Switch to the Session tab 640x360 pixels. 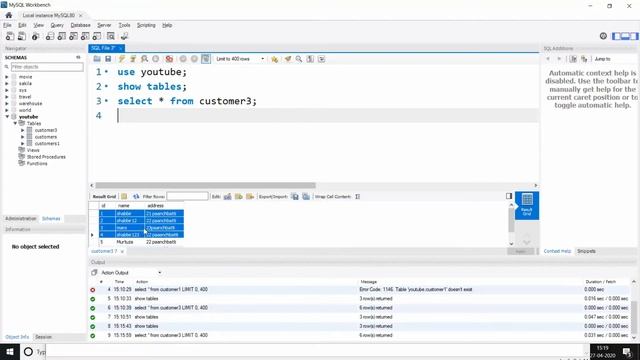(x=43, y=337)
